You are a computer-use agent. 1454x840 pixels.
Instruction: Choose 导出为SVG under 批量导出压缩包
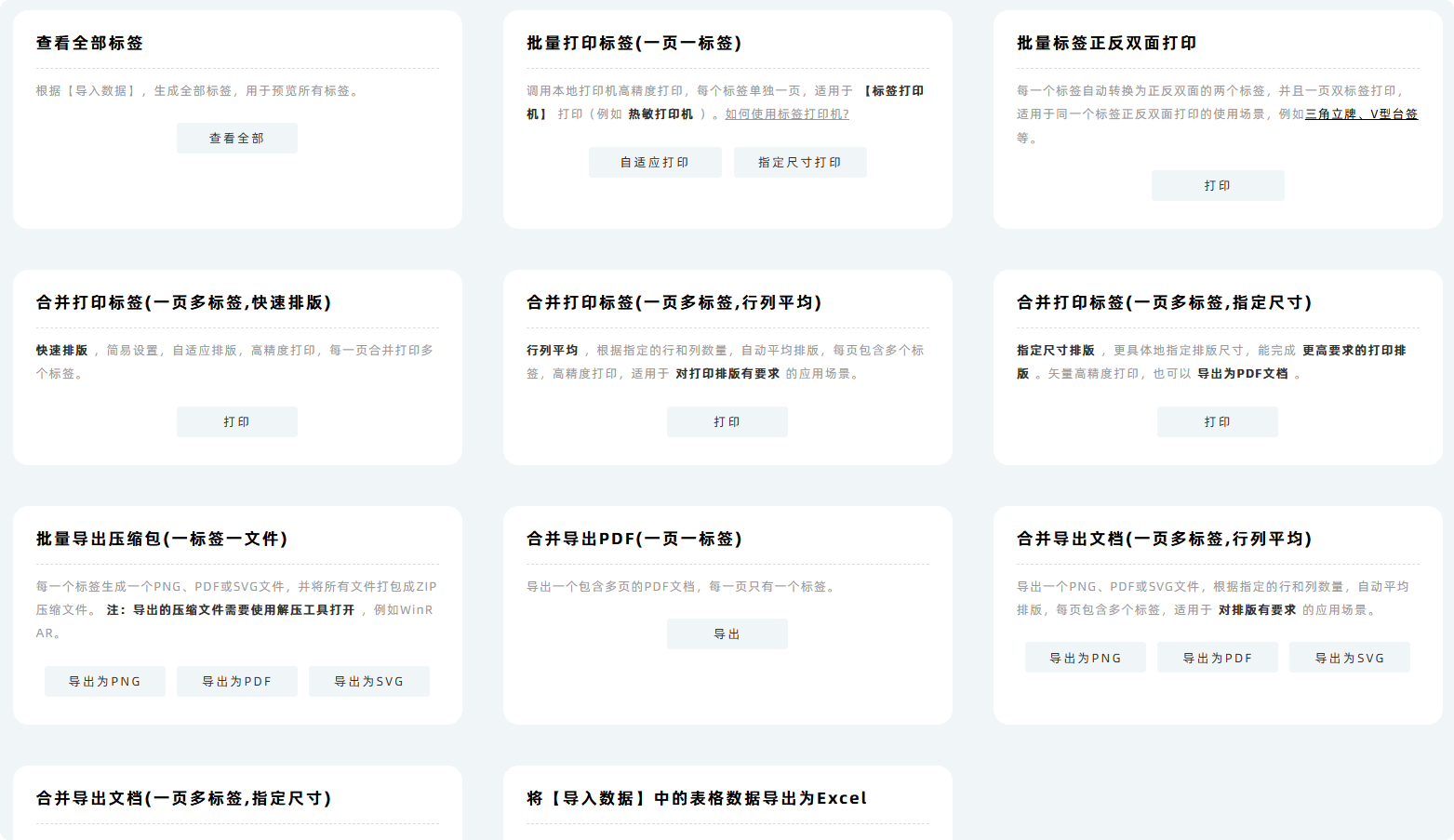369,681
